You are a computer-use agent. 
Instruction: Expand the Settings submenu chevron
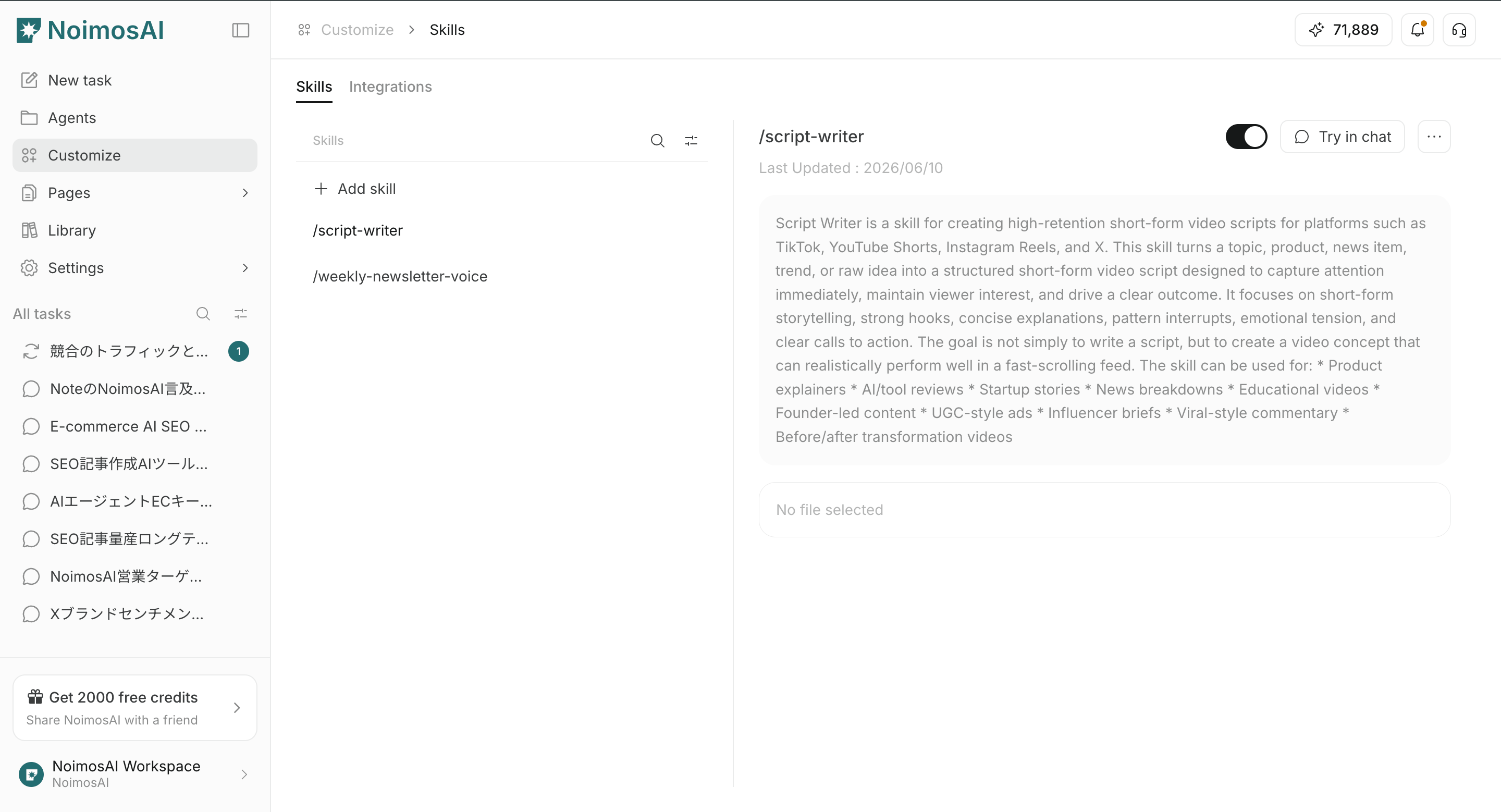tap(245, 268)
